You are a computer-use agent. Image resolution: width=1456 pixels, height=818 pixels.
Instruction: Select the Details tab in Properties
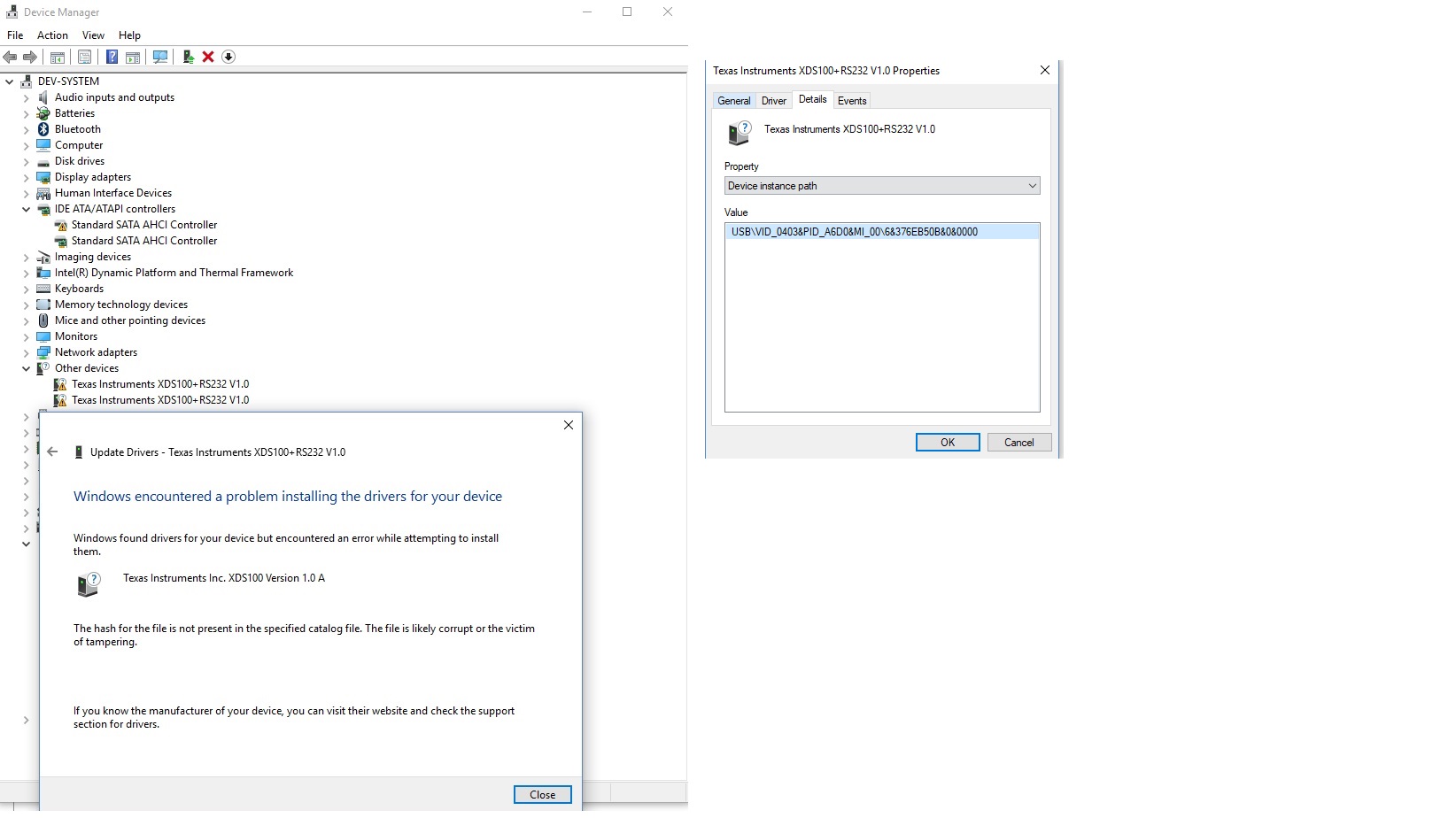coord(812,99)
